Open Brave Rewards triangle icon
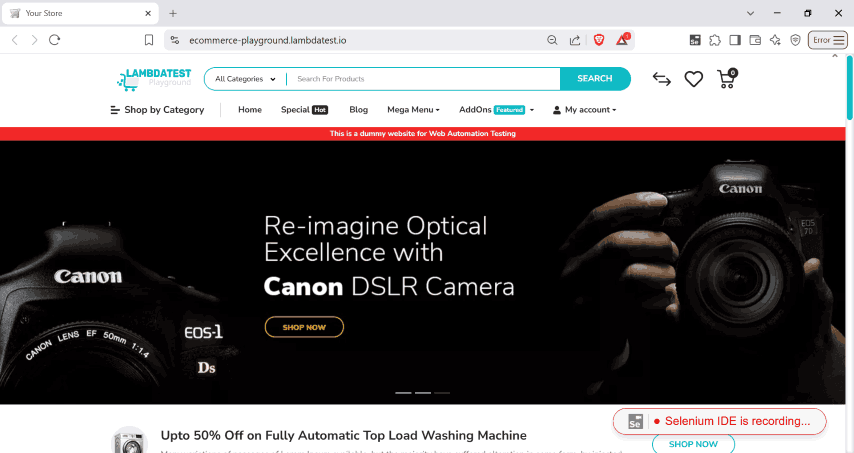 click(x=622, y=39)
